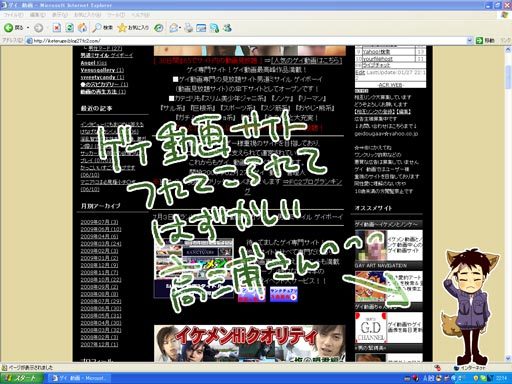The height and width of the screenshot is (384, 512).
Task: Refresh the page with green arrows icon
Action: coord(69,28)
